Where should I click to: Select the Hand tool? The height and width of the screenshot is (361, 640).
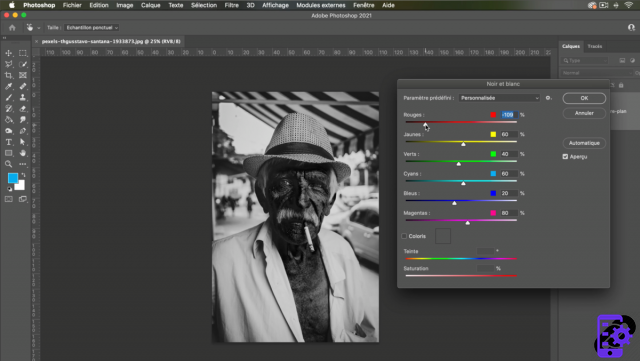click(23, 153)
